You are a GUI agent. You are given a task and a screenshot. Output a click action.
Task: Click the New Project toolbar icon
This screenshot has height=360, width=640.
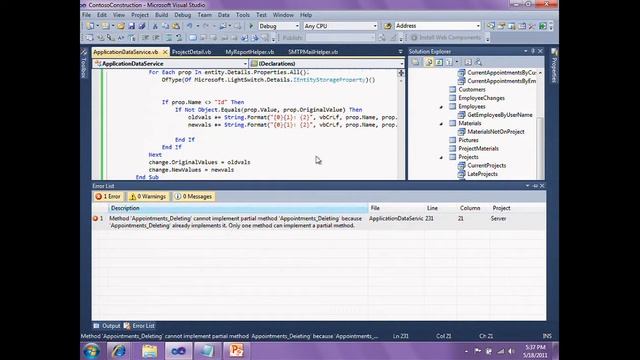(x=90, y=26)
